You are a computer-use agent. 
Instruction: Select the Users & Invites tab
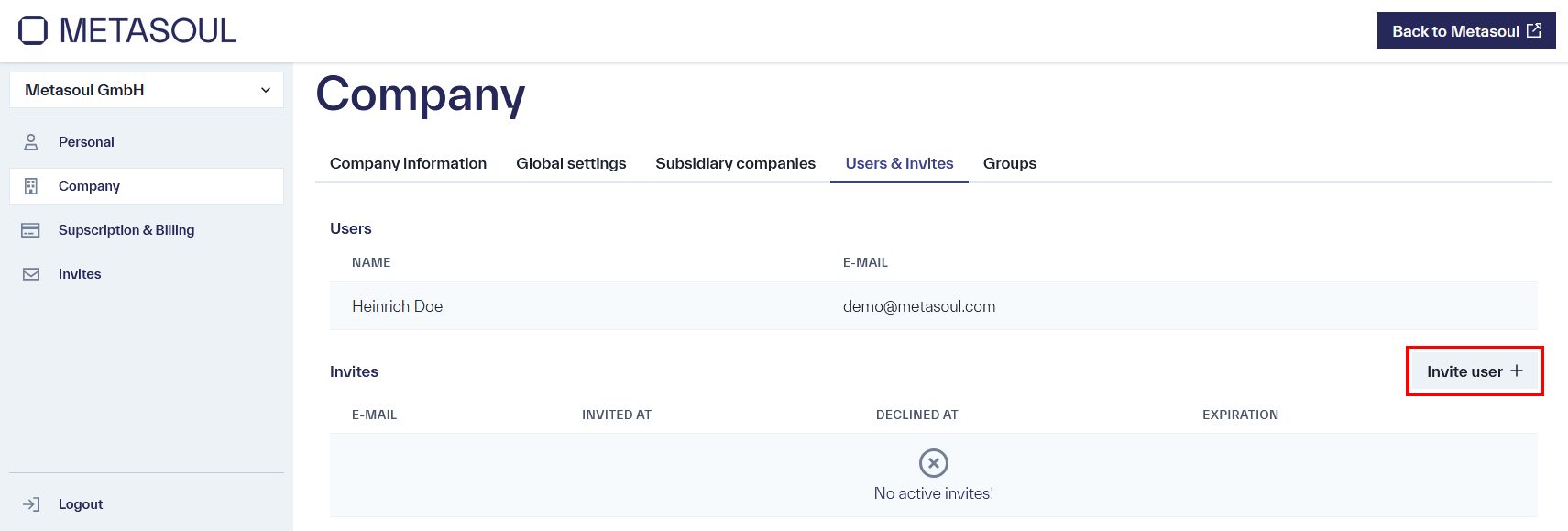pos(899,163)
